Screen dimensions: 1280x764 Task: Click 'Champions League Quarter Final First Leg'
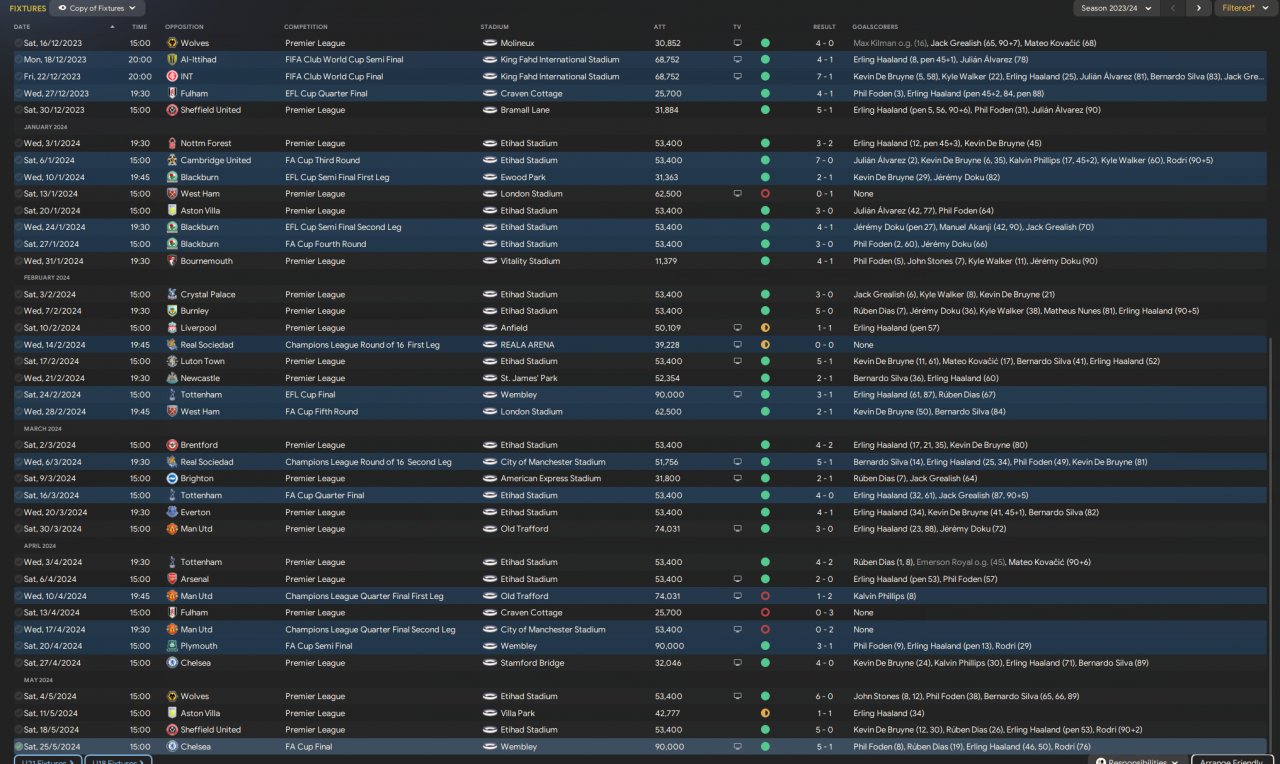coord(364,596)
